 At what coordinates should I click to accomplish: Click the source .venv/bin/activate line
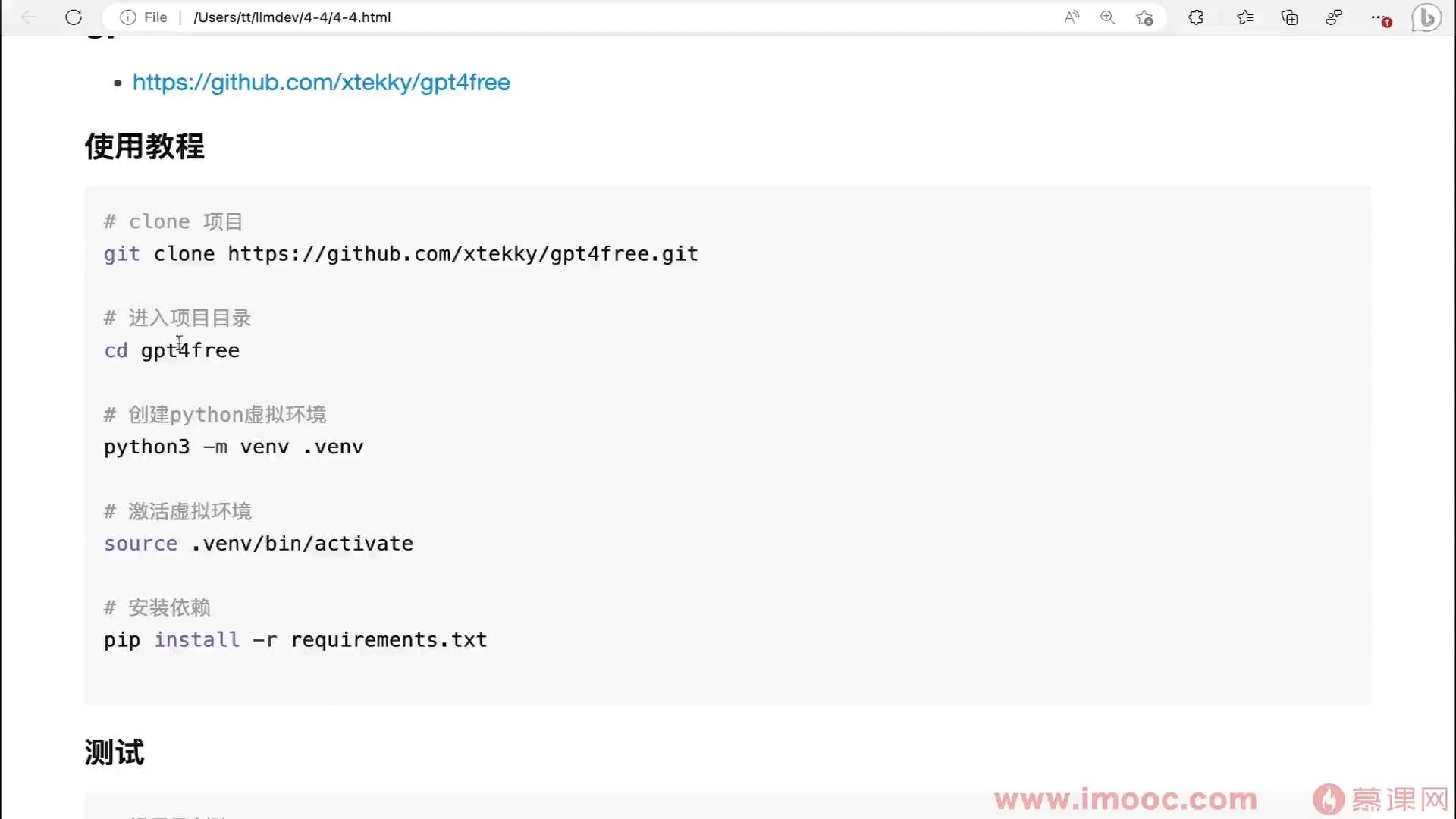pyautogui.click(x=258, y=544)
